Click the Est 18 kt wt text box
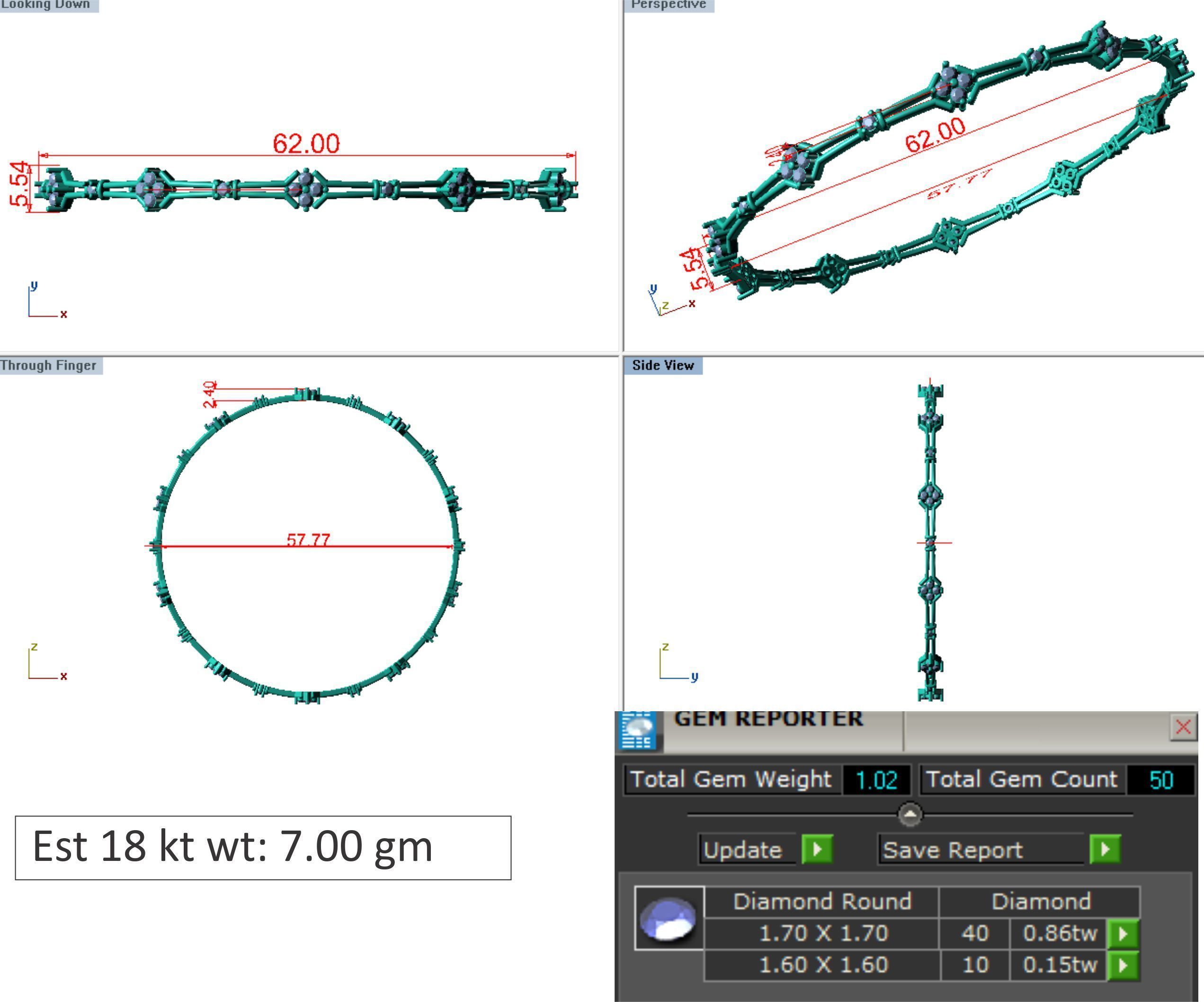 [x=263, y=848]
